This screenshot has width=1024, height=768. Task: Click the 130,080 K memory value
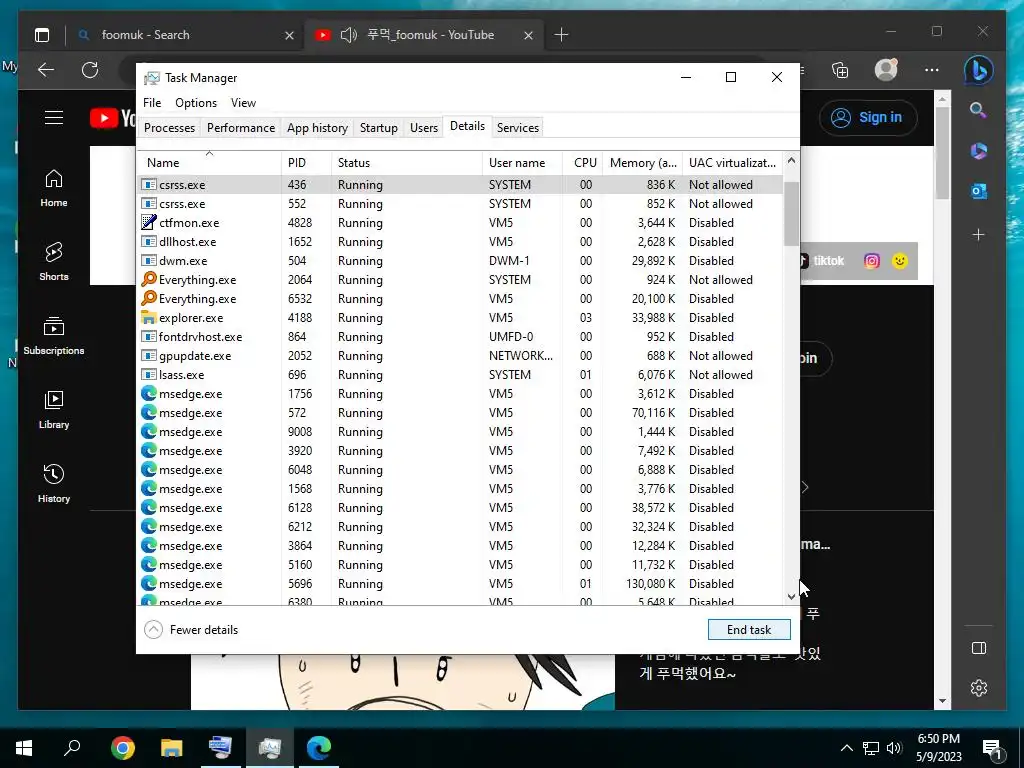click(x=650, y=584)
